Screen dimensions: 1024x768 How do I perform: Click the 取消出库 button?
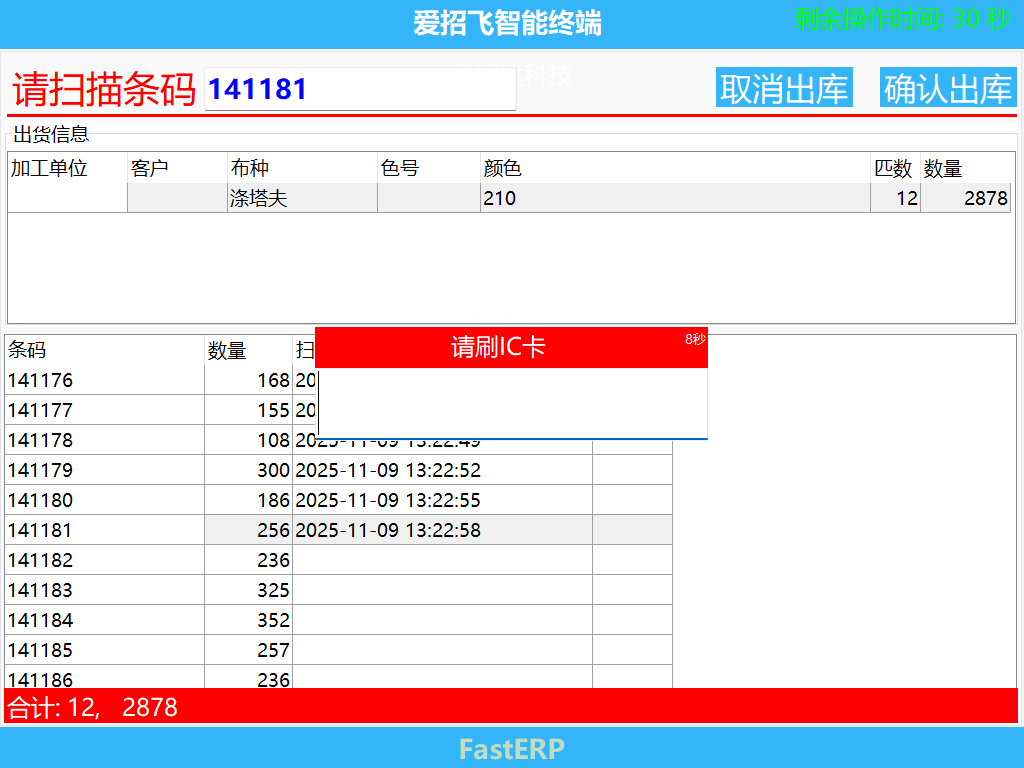pos(784,87)
